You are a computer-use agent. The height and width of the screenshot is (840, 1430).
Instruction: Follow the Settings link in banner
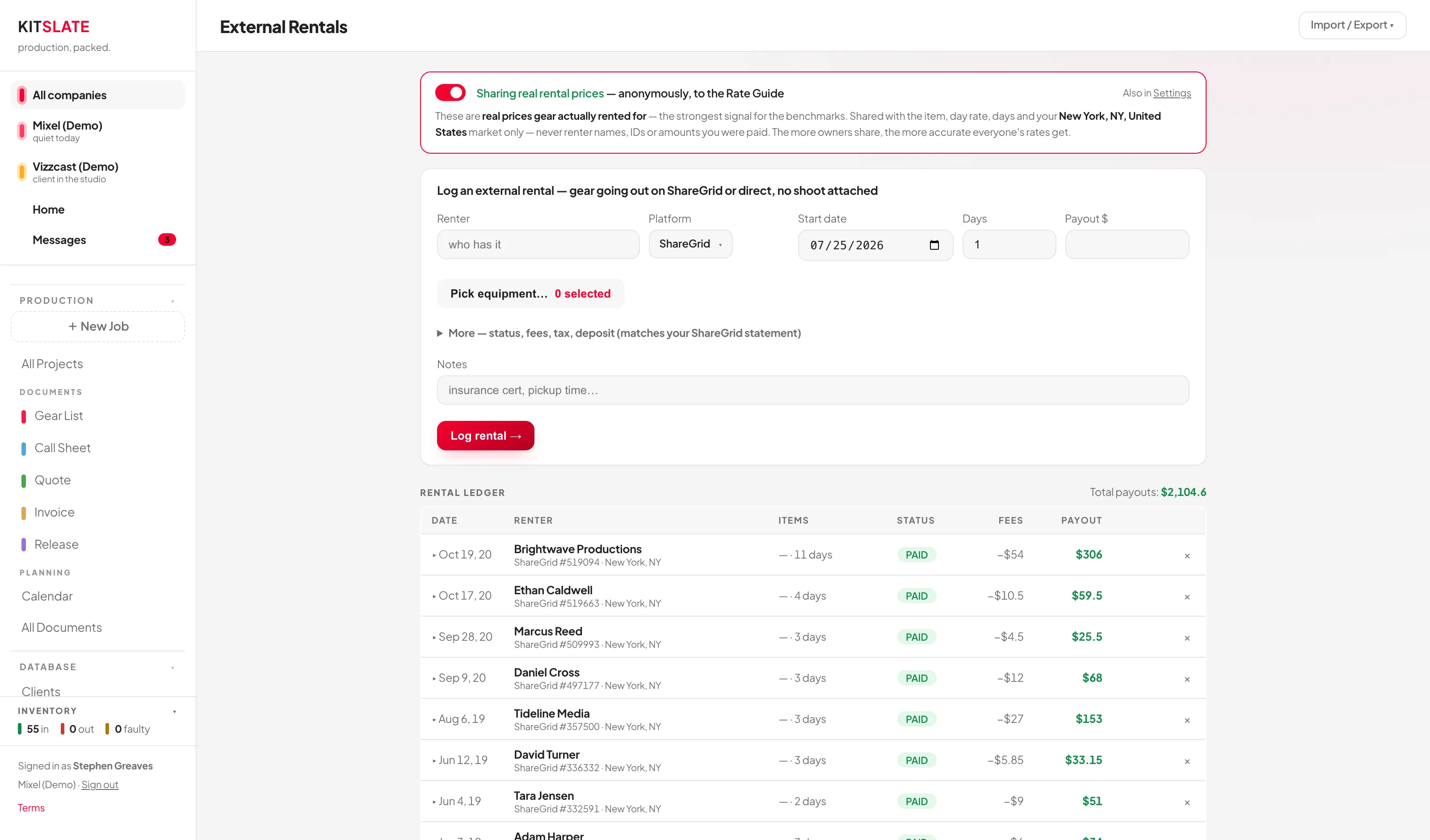pos(1172,93)
